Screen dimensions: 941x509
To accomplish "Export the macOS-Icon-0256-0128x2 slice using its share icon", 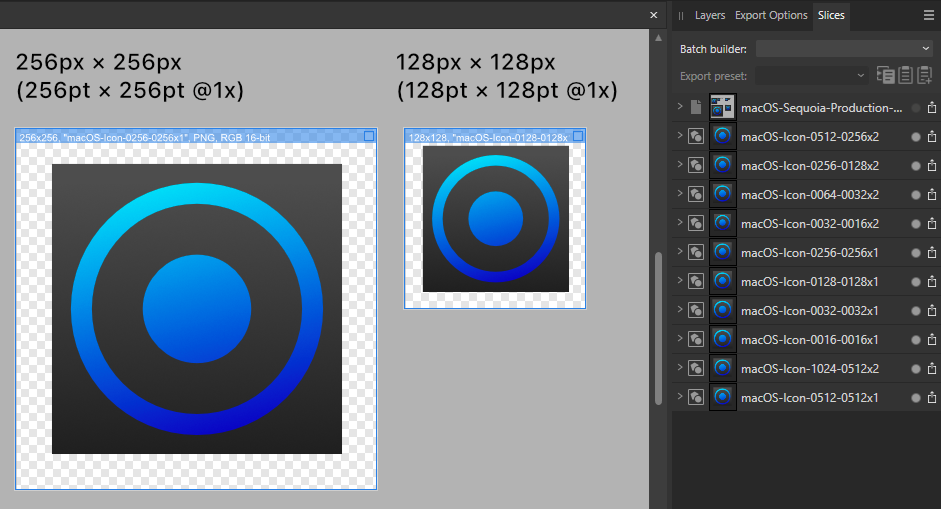I will (x=931, y=166).
